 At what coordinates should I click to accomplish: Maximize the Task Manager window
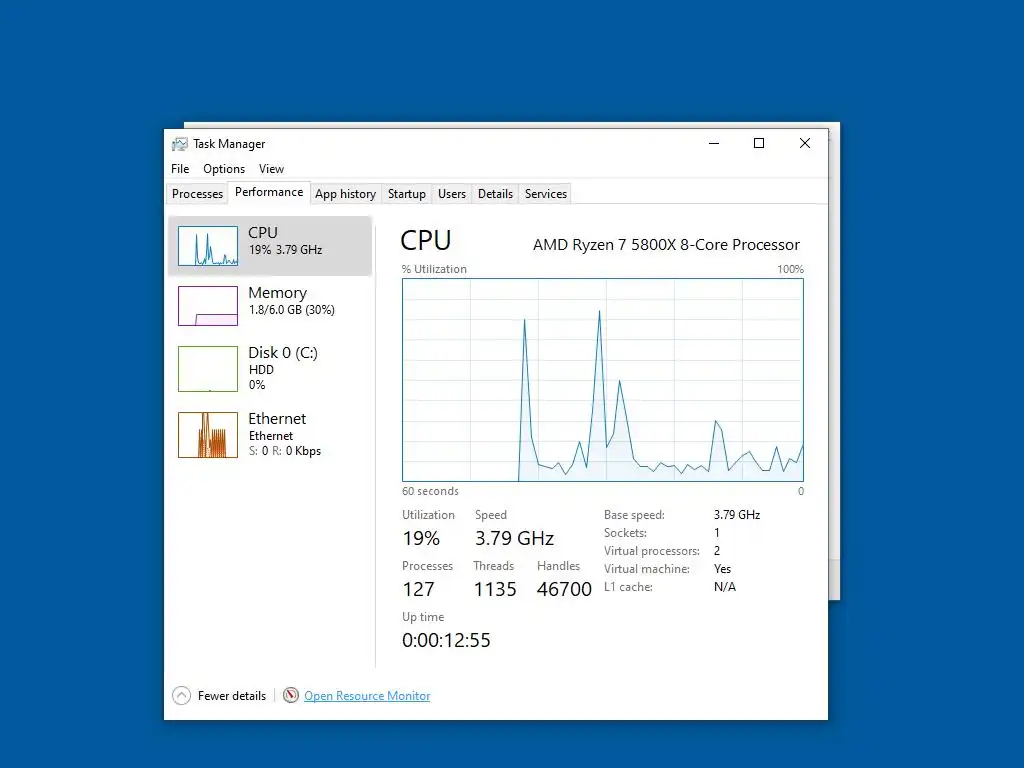(759, 144)
